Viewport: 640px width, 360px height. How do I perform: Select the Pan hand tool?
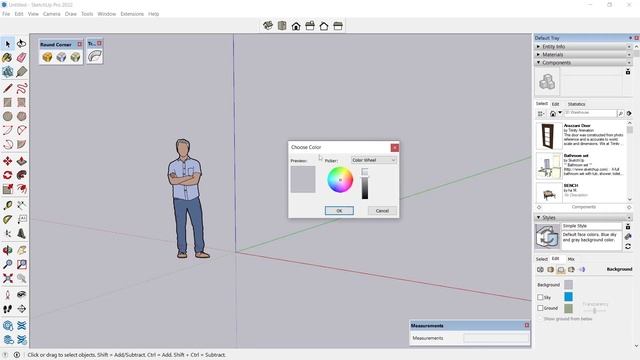point(22,250)
